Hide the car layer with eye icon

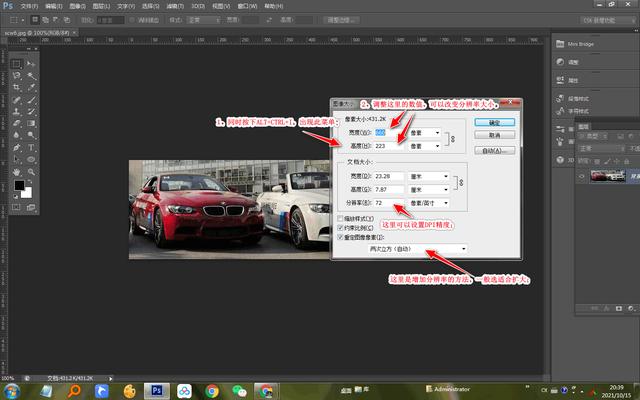[x=582, y=176]
